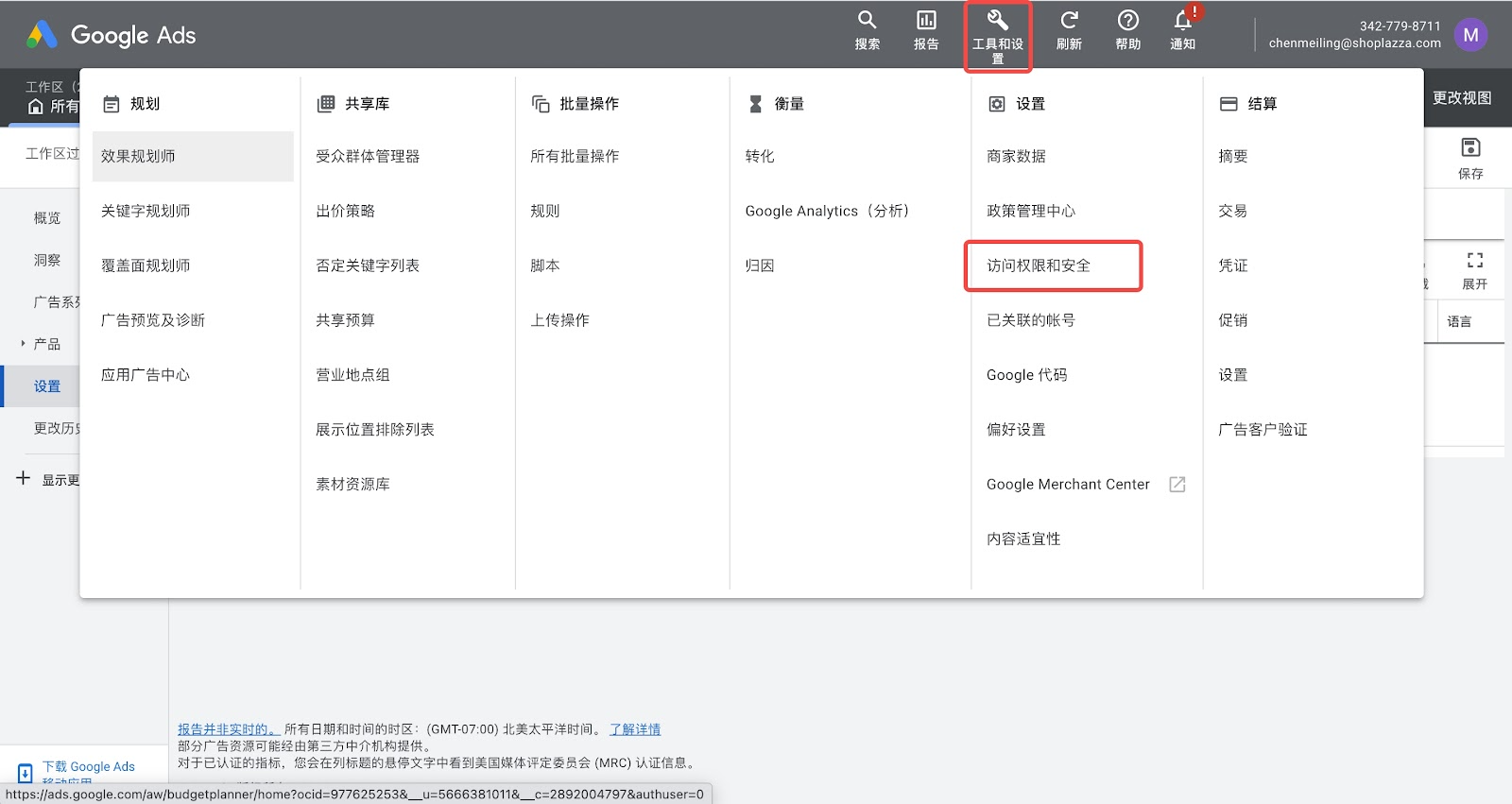Click the 保存 save icon

pyautogui.click(x=1470, y=147)
